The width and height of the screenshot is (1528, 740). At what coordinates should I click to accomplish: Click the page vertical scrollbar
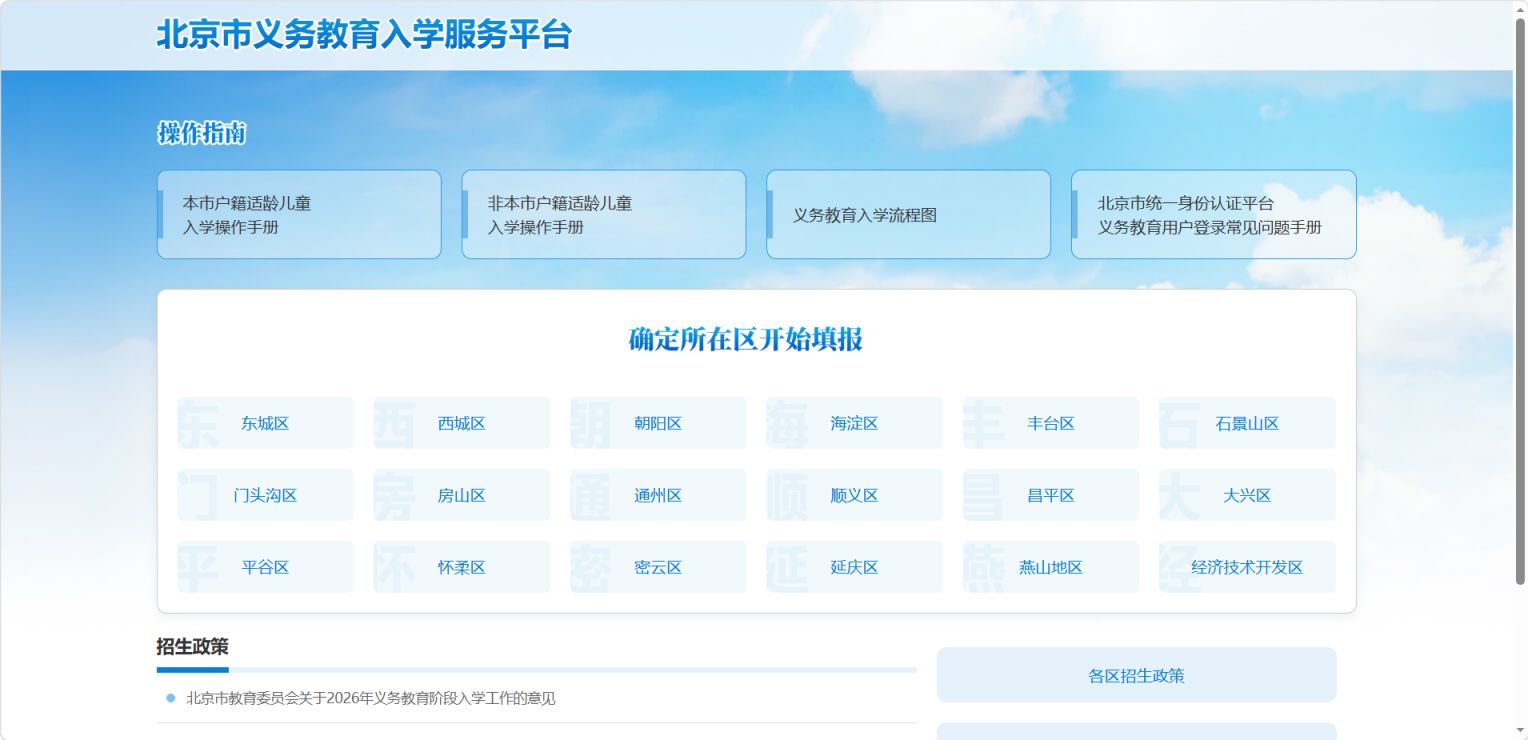click(1520, 300)
